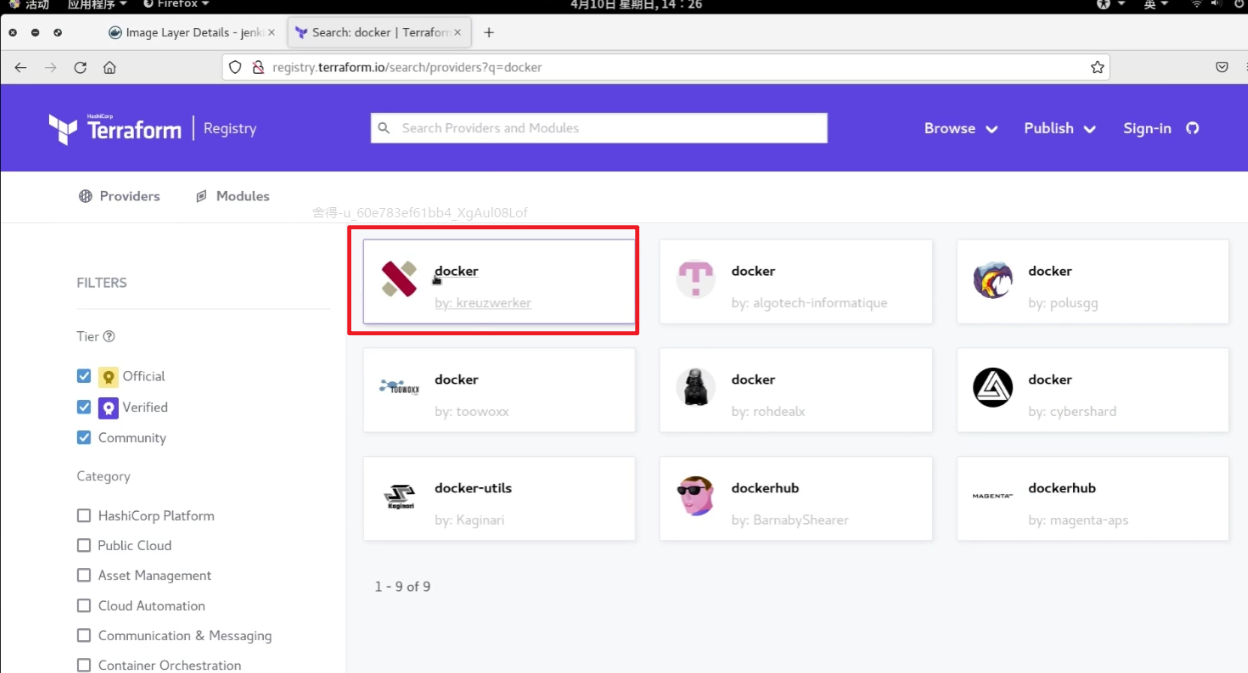Screen dimensions: 1248x673
Task: Open the clock and calendar in top bar
Action: click(x=636, y=5)
